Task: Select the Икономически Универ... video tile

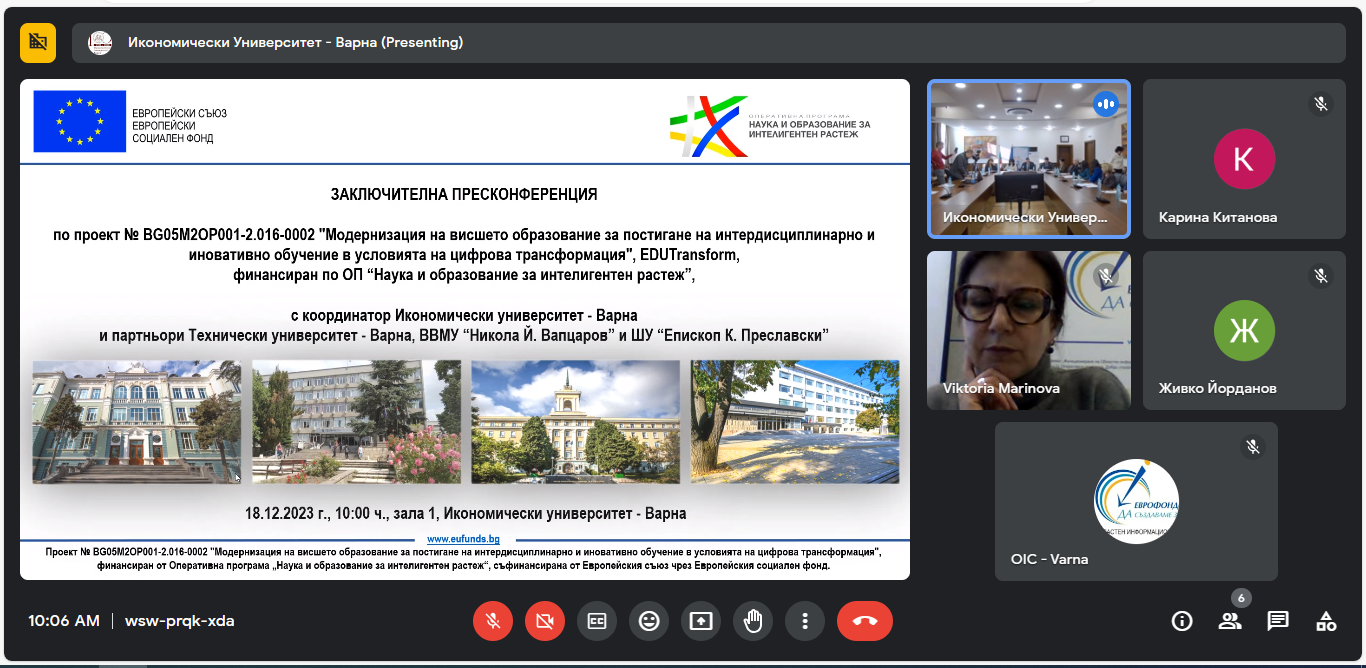Action: point(1029,159)
